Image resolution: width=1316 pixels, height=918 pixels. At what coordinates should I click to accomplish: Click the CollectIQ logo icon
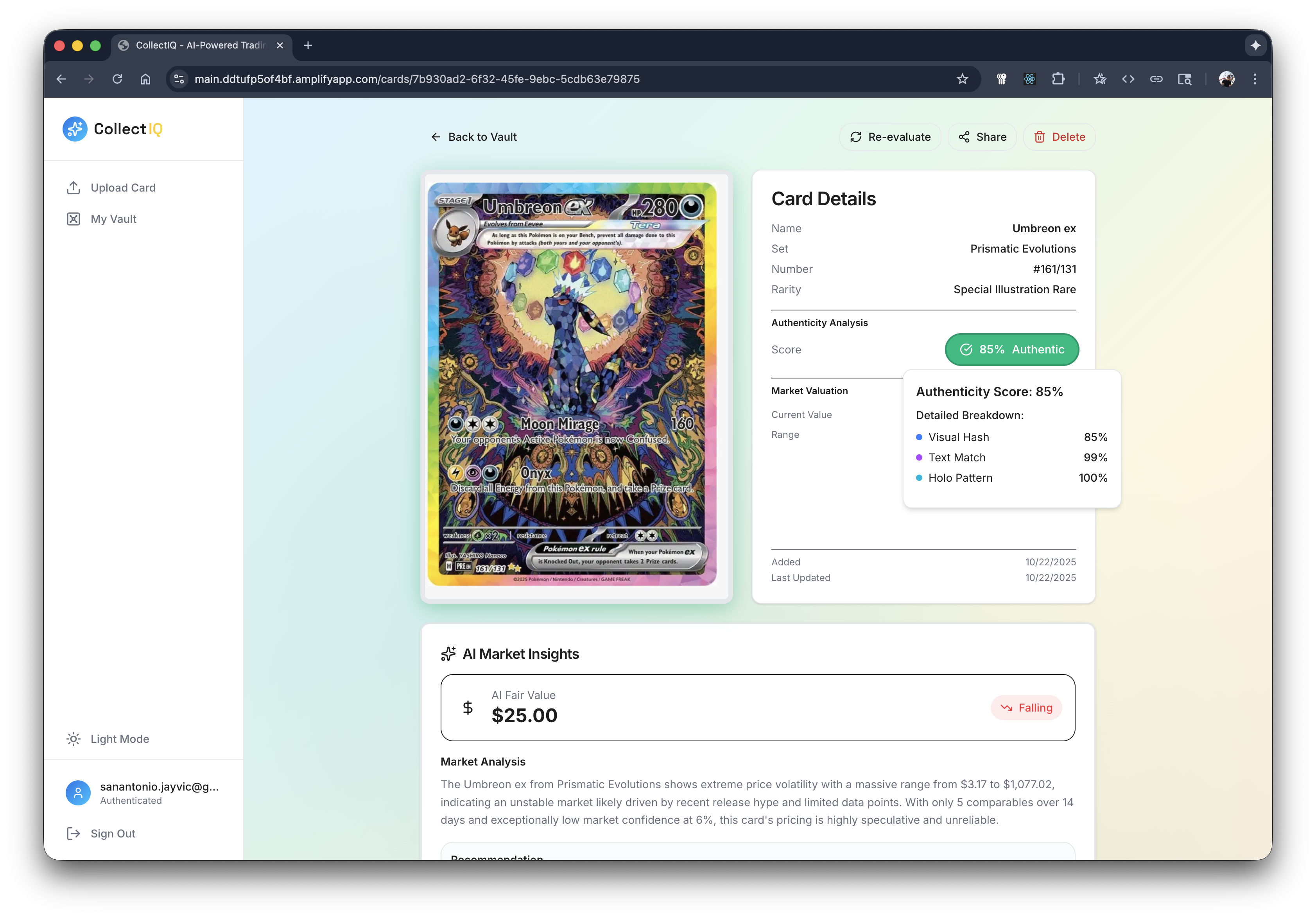coord(75,129)
